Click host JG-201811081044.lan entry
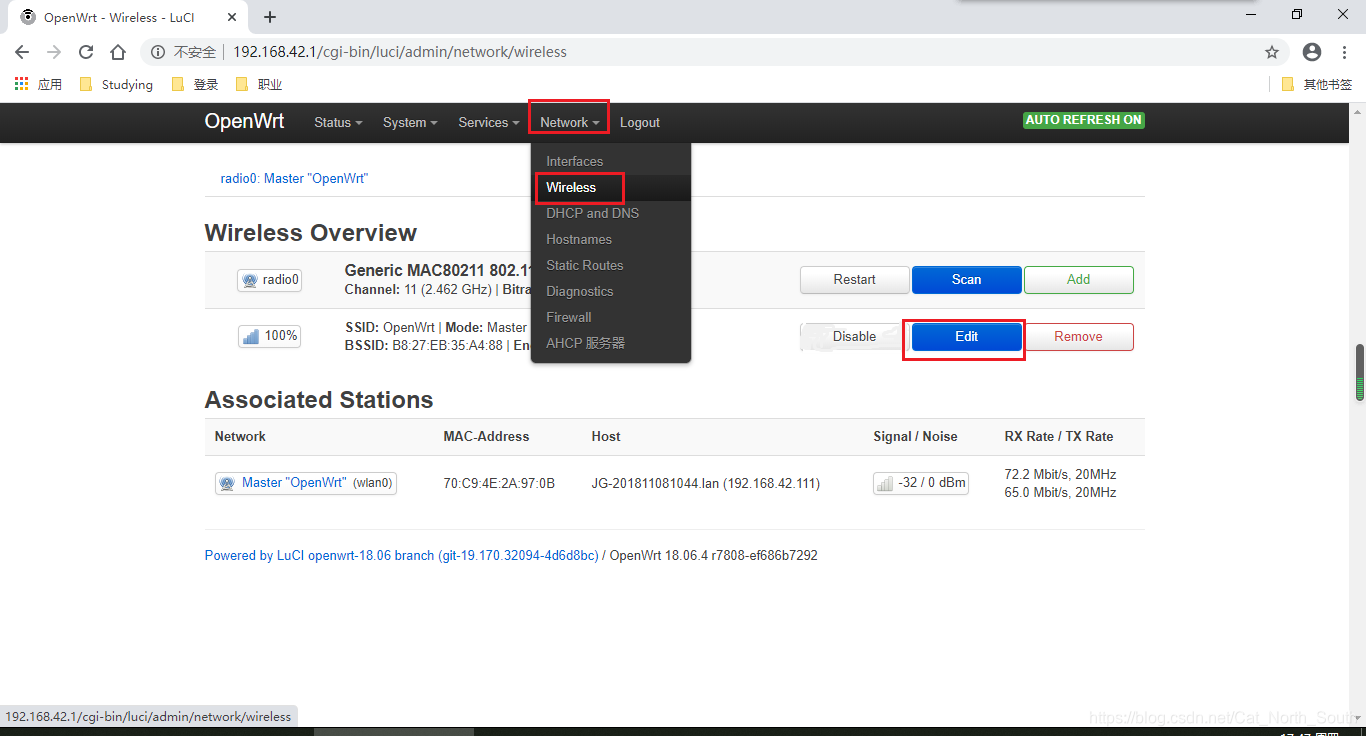1366x736 pixels. [706, 483]
